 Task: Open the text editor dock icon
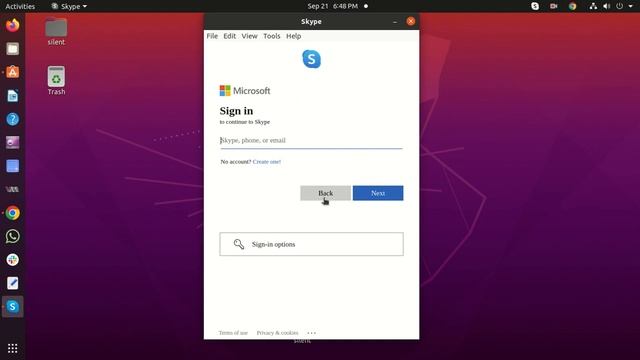[x=13, y=283]
